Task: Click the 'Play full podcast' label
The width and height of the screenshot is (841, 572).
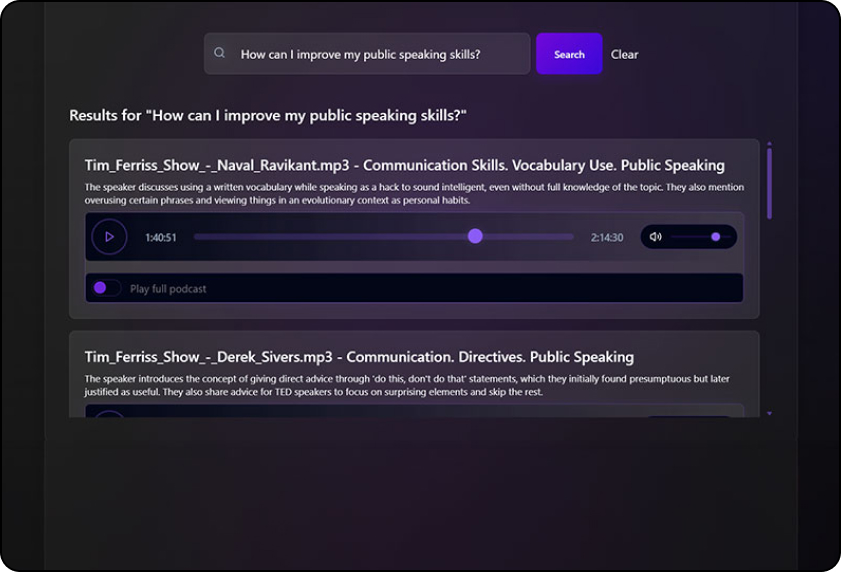Action: [x=168, y=289]
